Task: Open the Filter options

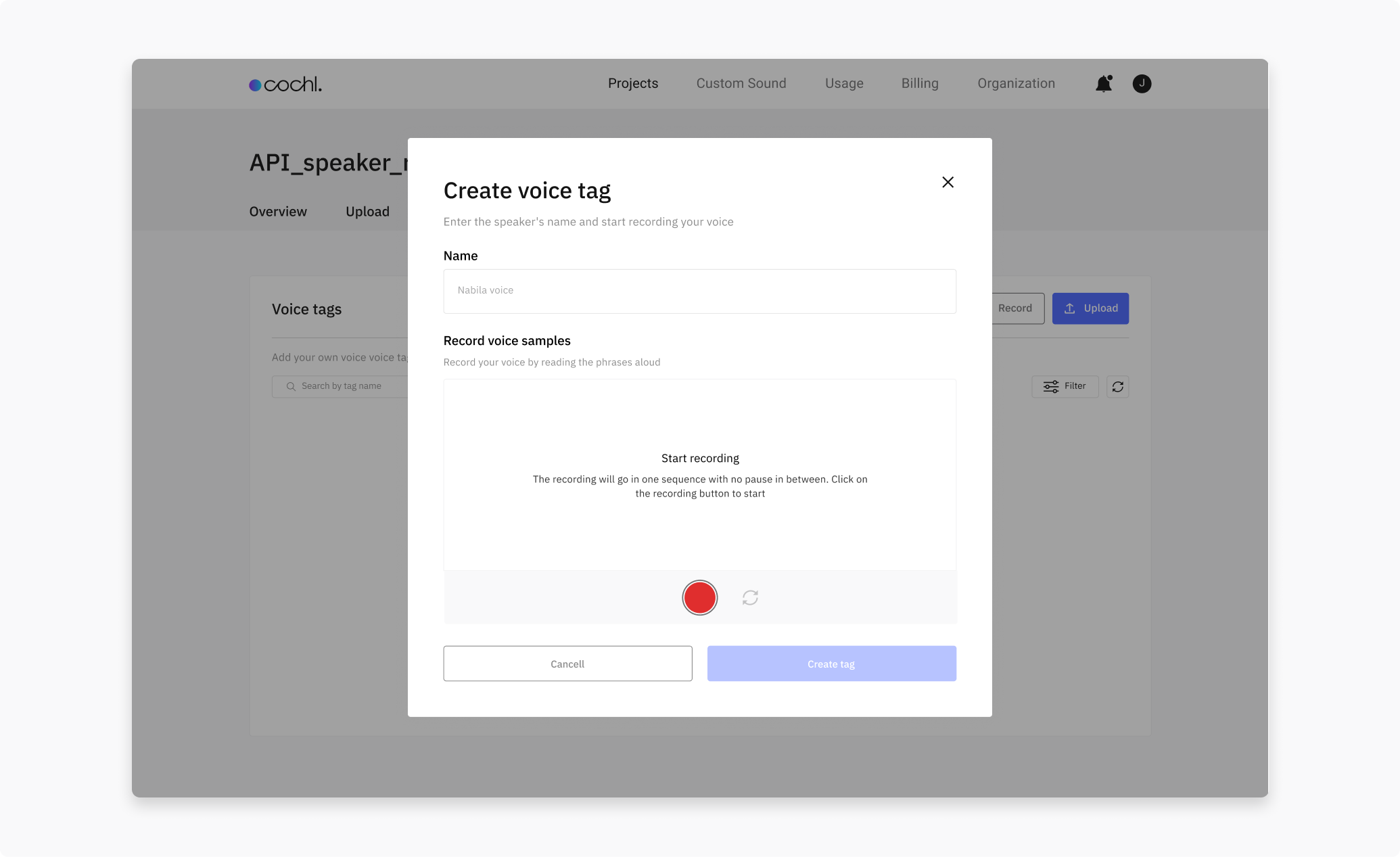Action: [x=1065, y=386]
